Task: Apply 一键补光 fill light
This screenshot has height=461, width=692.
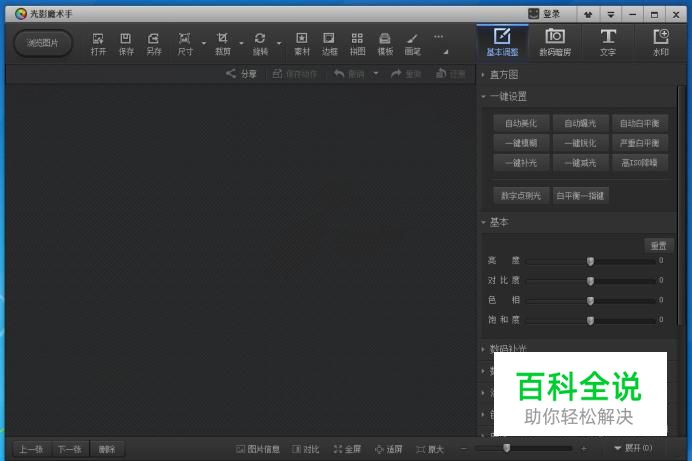Action: pos(521,163)
